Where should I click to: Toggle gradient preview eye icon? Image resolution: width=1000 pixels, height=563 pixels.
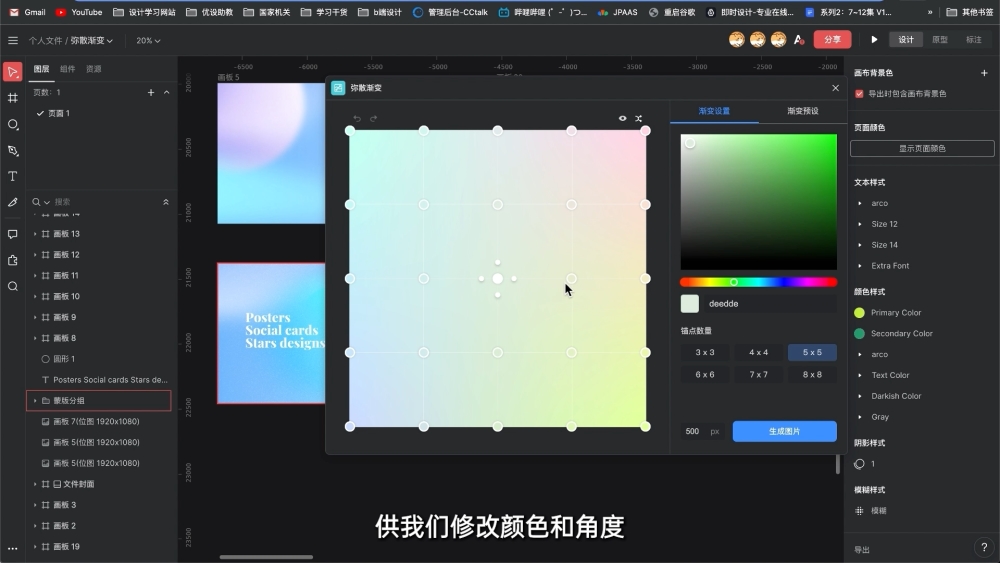(x=622, y=118)
